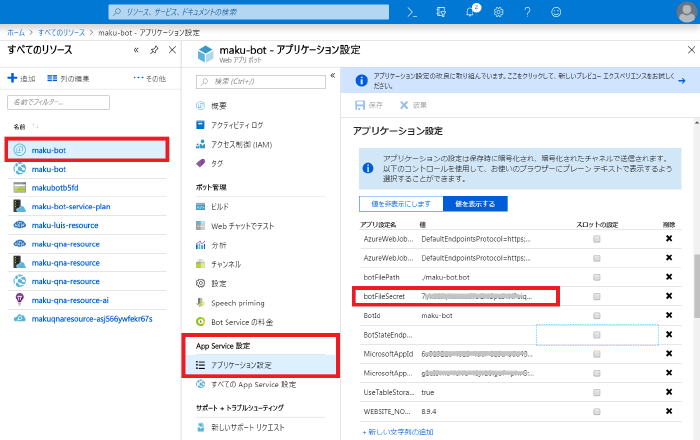Check slot setting for botFilePath

pos(597,277)
